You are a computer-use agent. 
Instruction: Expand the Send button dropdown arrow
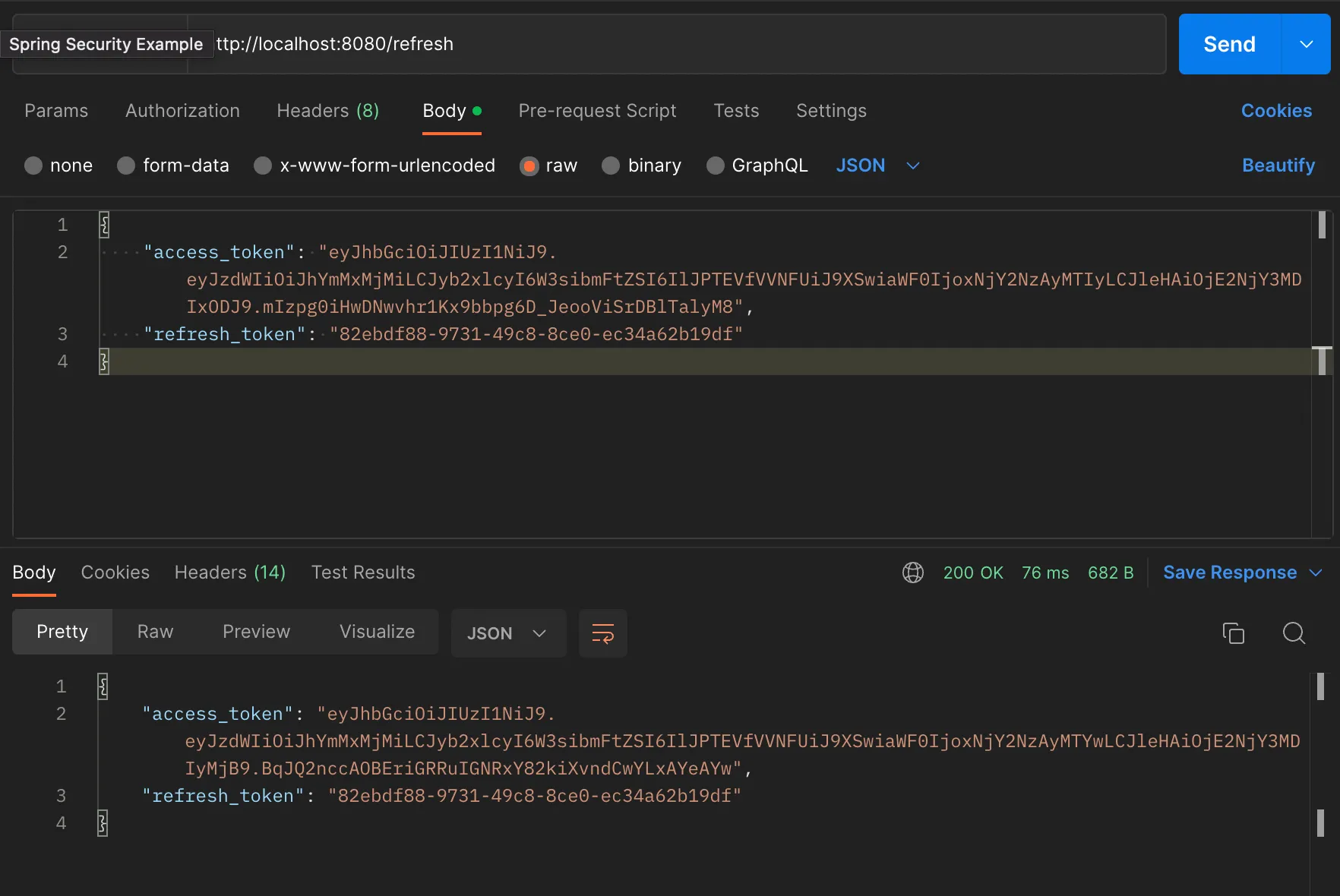pyautogui.click(x=1306, y=44)
